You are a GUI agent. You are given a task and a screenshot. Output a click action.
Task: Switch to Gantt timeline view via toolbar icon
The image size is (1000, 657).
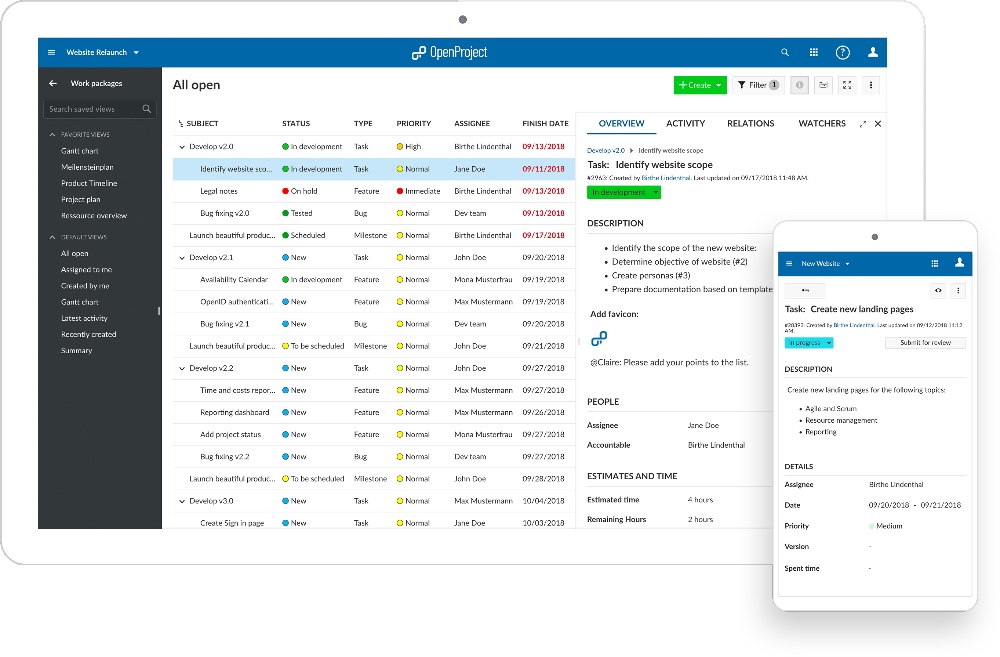[823, 85]
